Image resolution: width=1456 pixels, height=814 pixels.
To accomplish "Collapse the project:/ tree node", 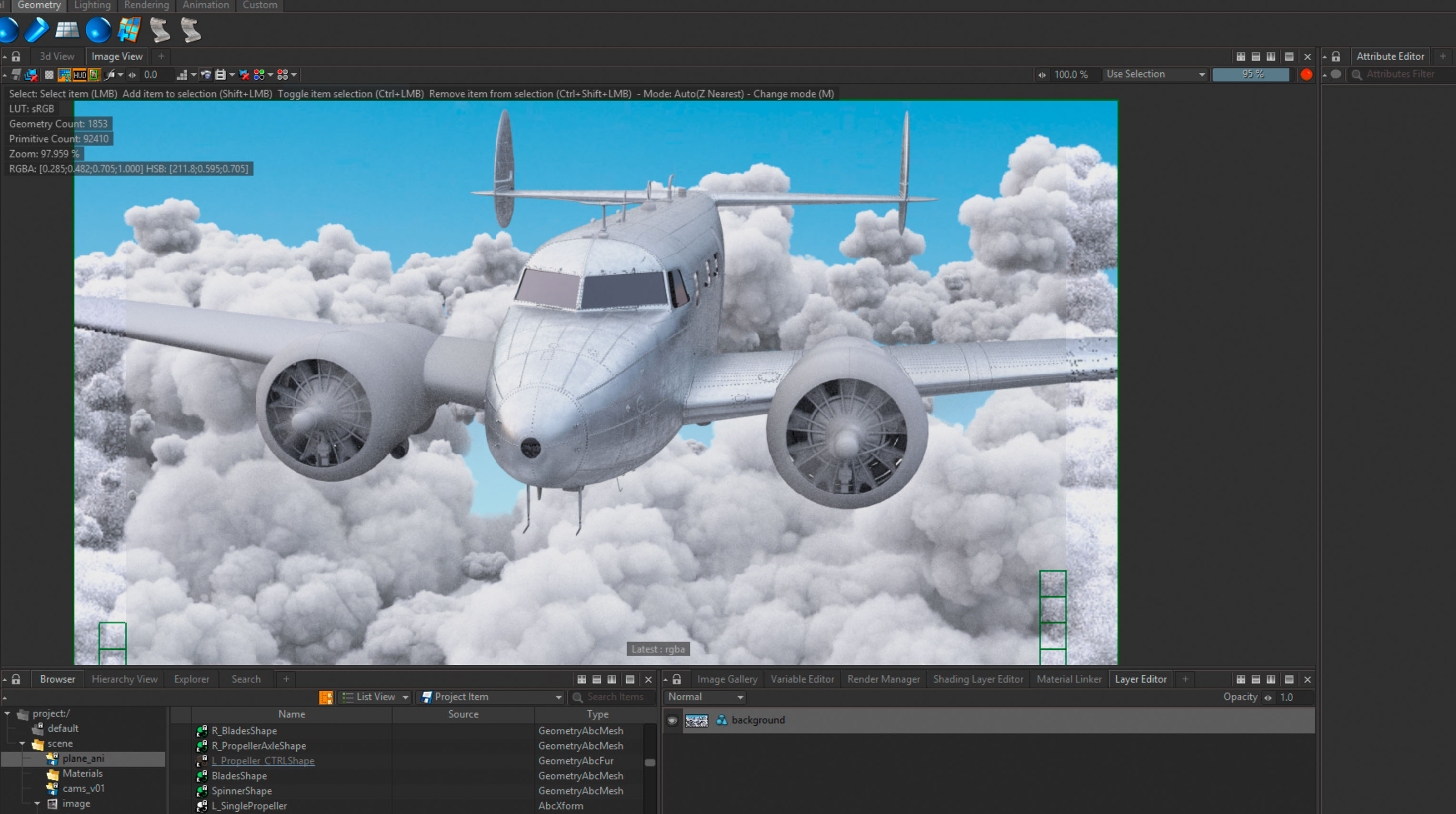I will (x=7, y=714).
